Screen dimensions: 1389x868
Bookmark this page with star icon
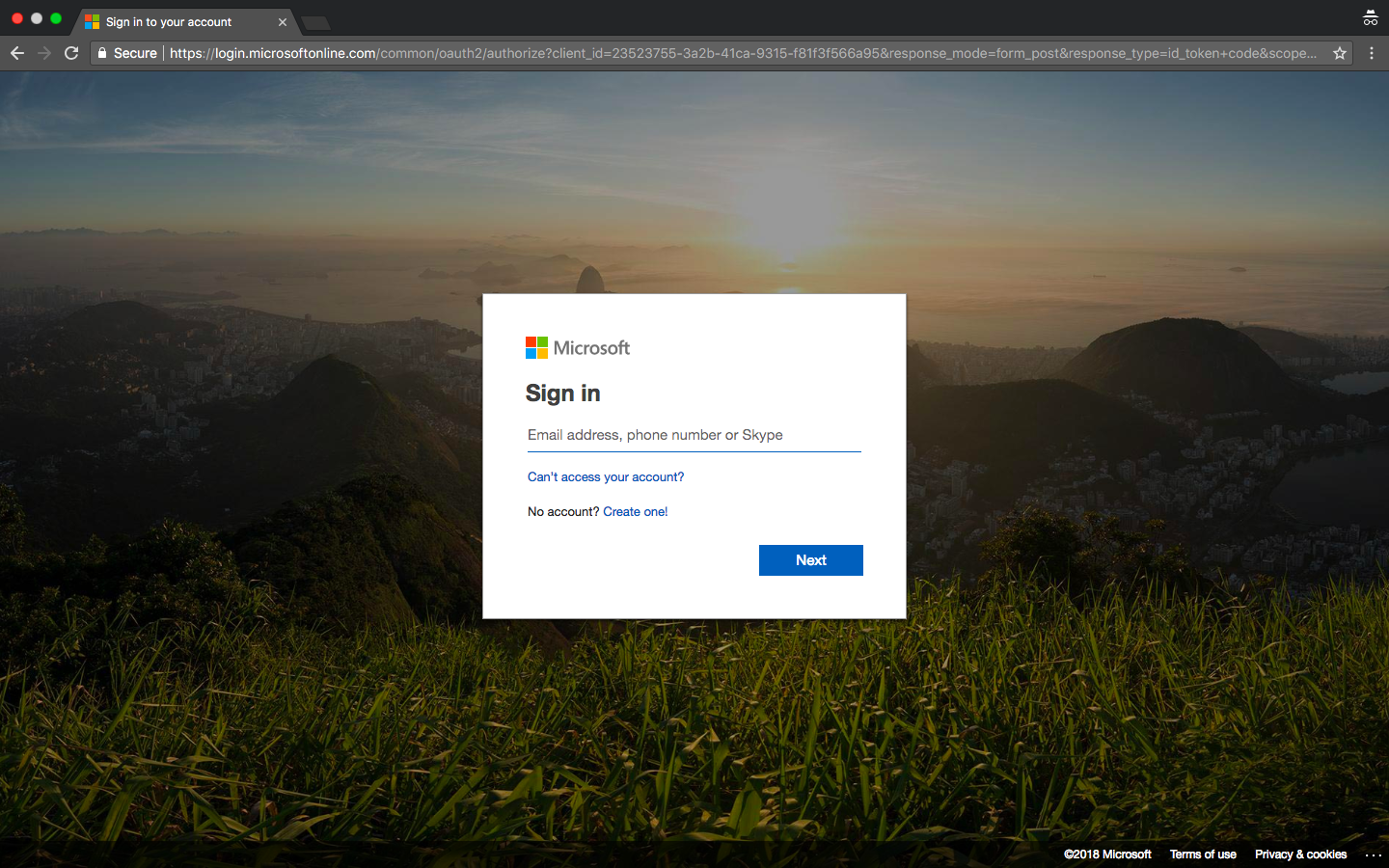tap(1340, 53)
